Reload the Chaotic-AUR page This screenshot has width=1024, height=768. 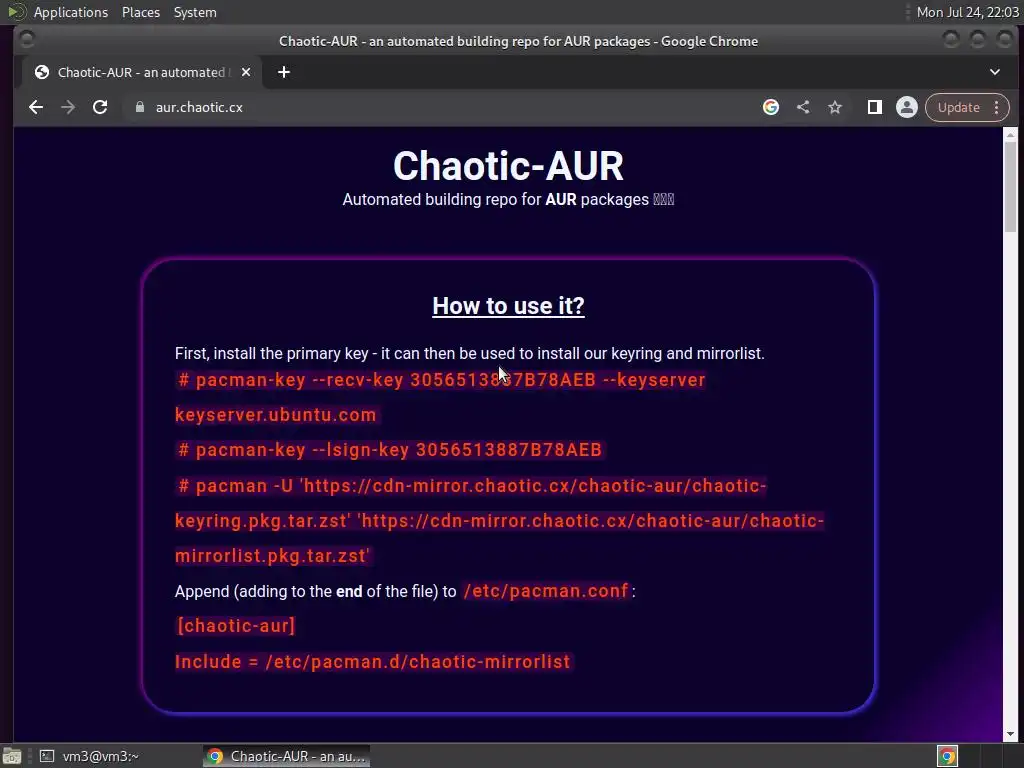[100, 107]
